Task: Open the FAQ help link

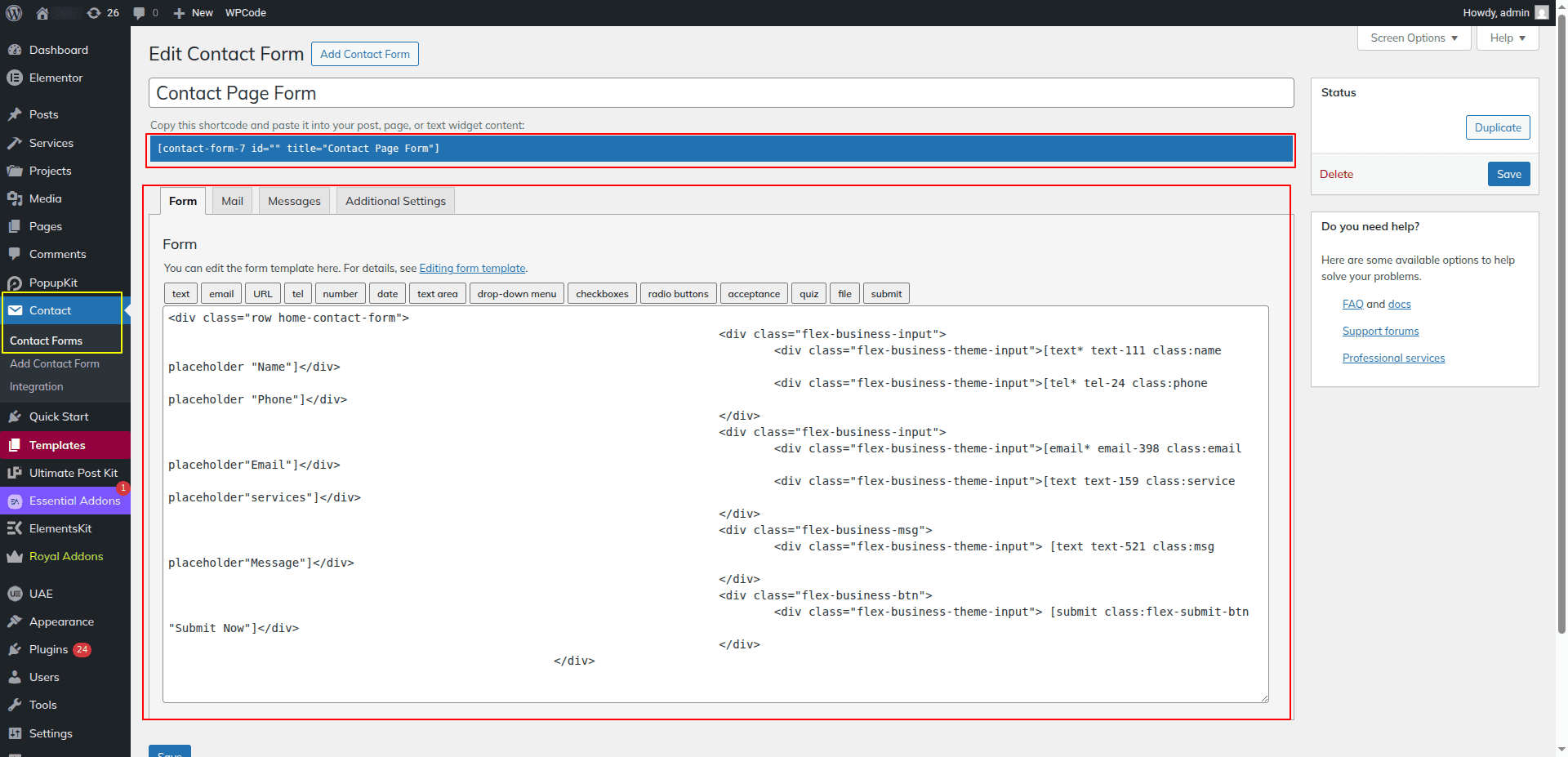Action: (x=1353, y=304)
